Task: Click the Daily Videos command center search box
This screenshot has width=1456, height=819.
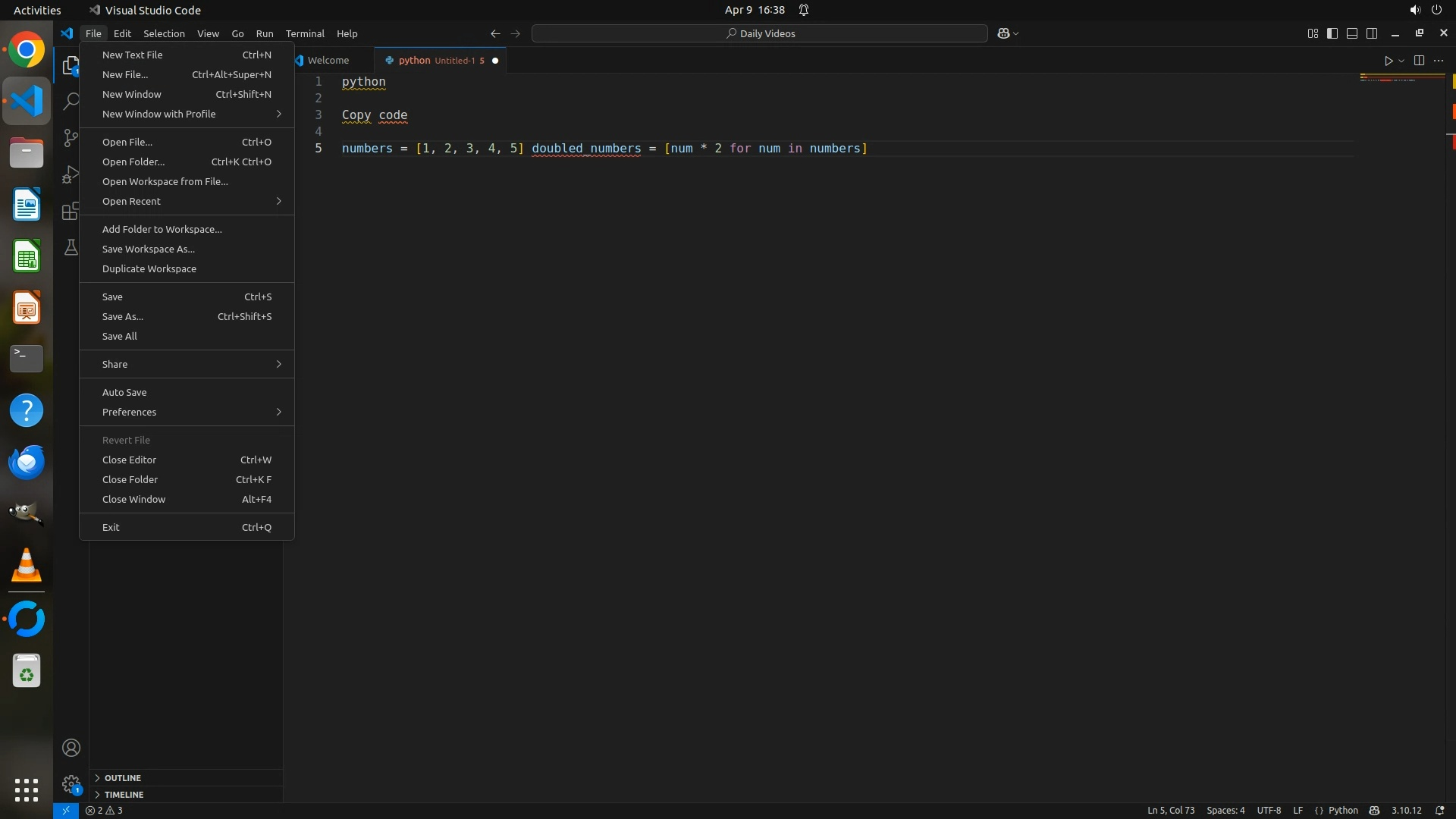Action: [760, 33]
